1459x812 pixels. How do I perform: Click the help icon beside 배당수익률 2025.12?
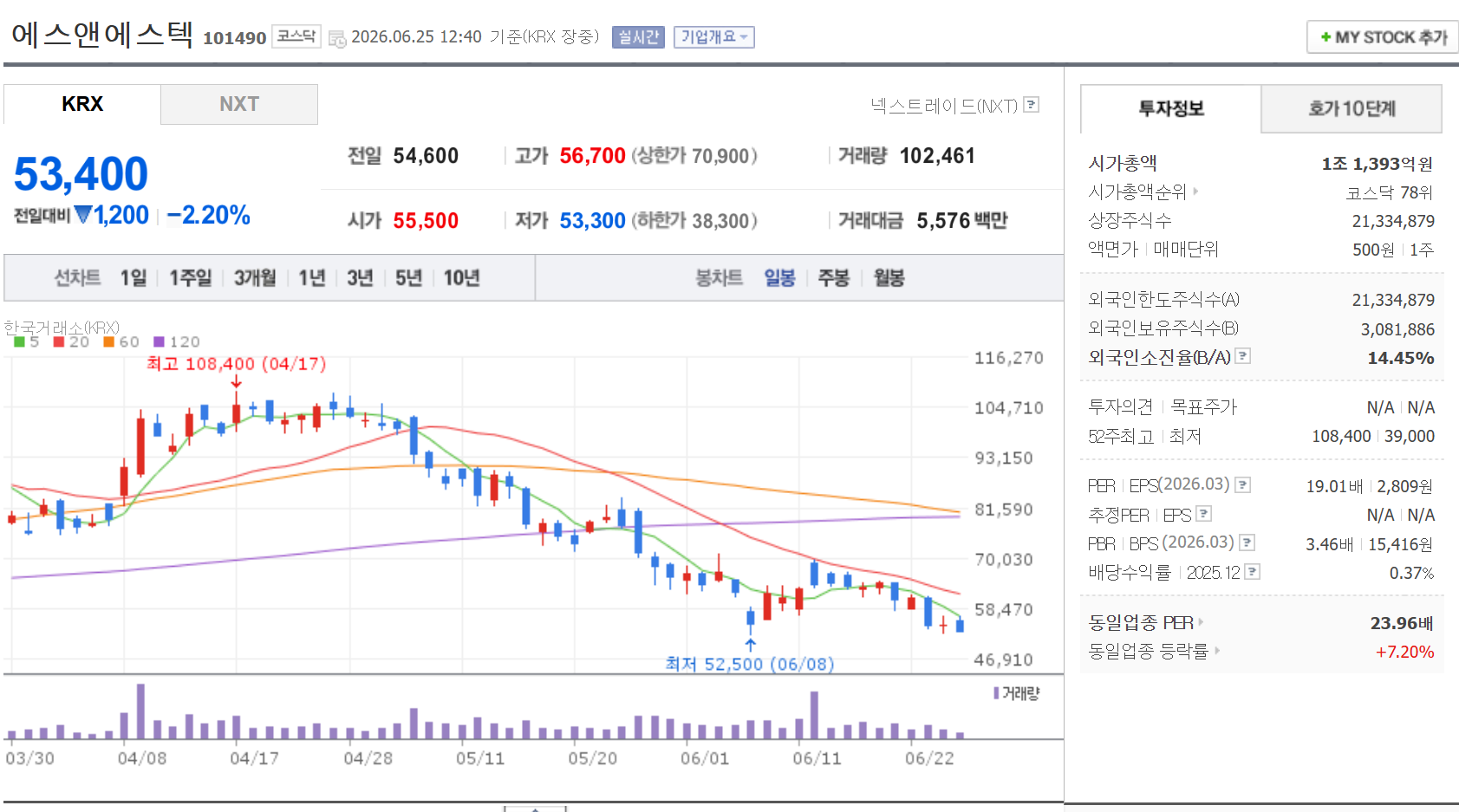tap(1252, 571)
